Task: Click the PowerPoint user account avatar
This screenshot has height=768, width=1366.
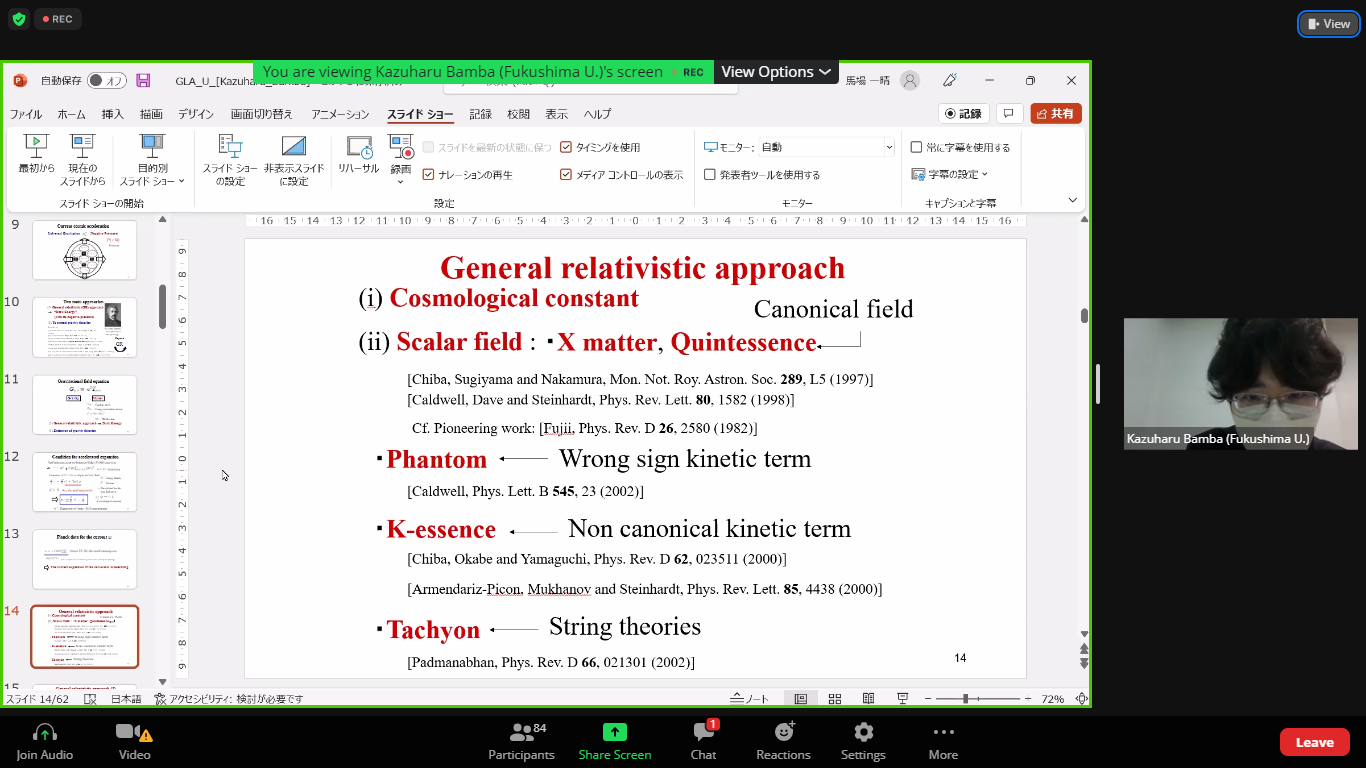Action: 910,81
